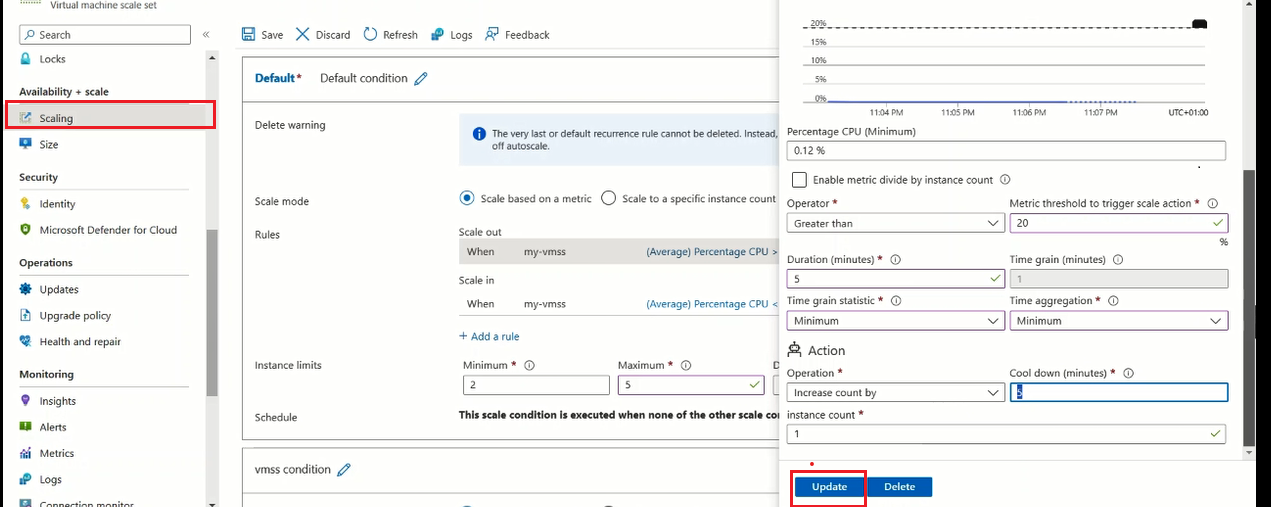Click the Identity key icon
Screen dimensions: 1271x507
[x=26, y=203]
